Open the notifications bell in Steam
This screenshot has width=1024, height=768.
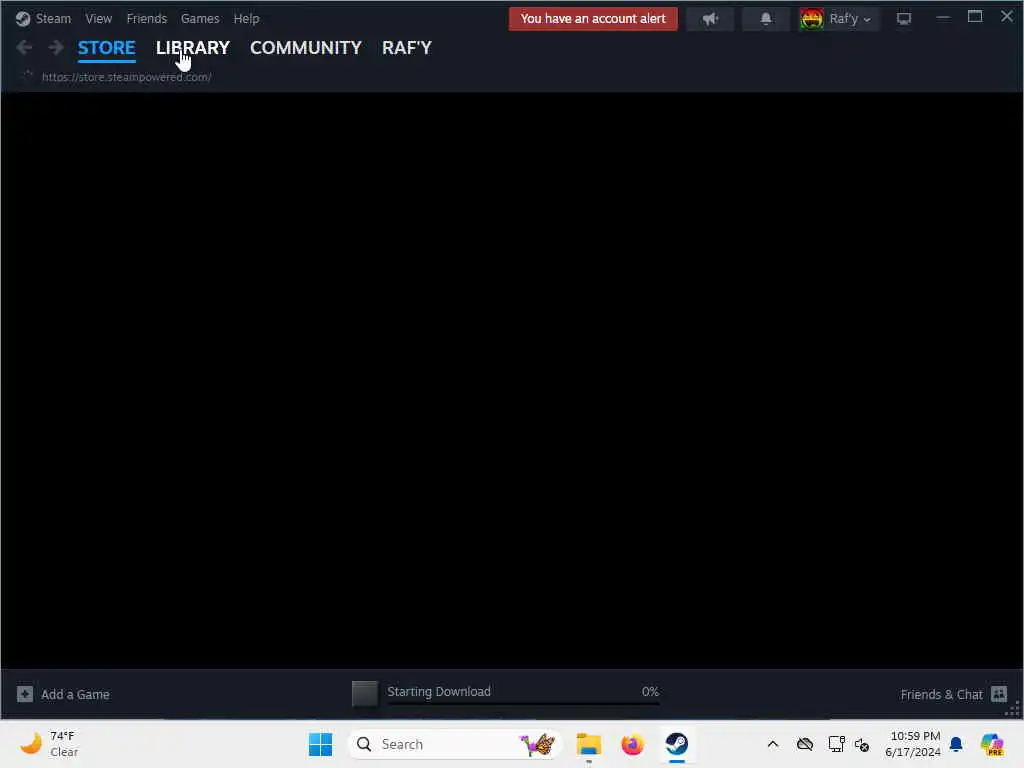click(765, 18)
